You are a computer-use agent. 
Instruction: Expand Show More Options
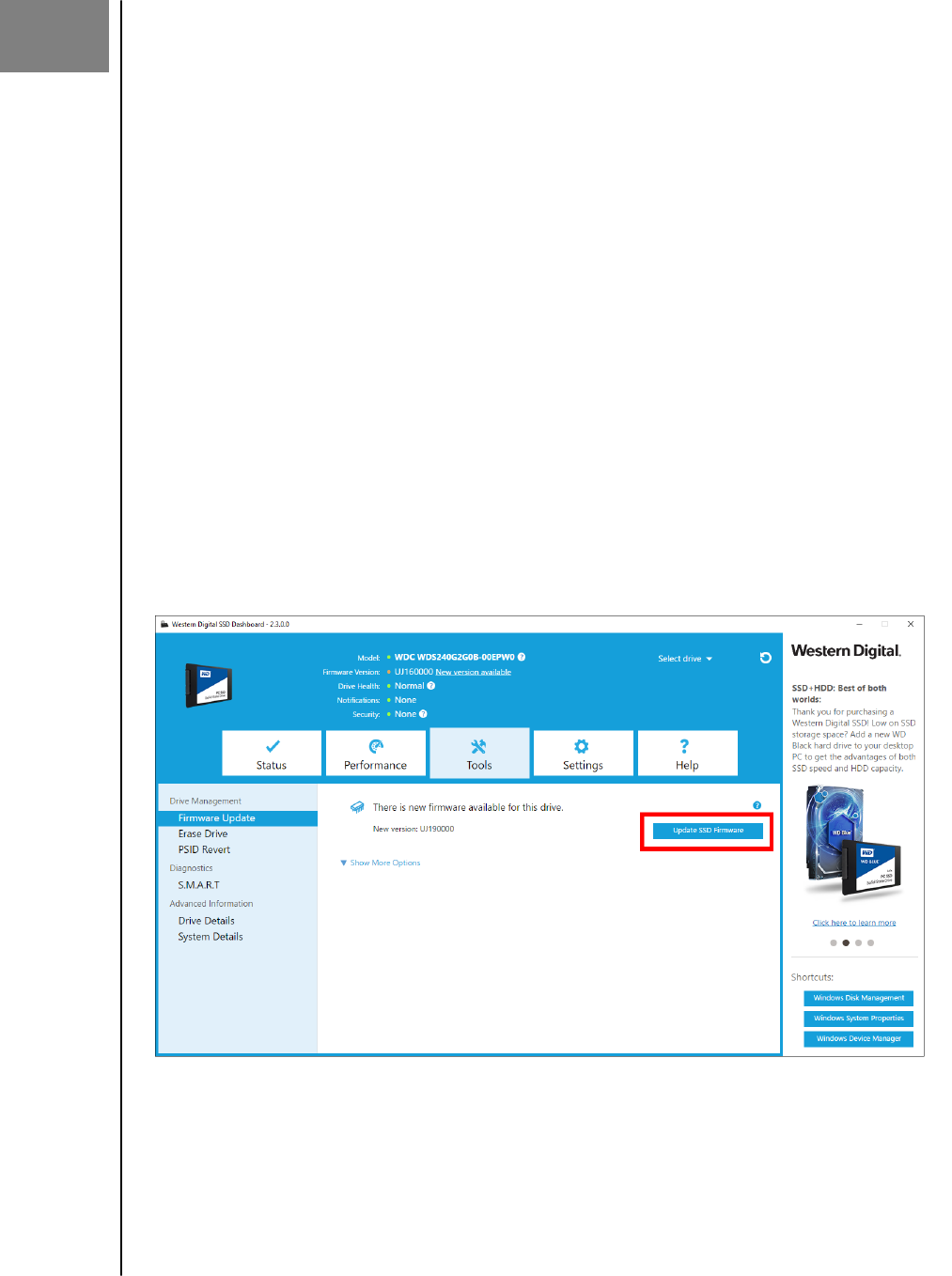tap(381, 863)
